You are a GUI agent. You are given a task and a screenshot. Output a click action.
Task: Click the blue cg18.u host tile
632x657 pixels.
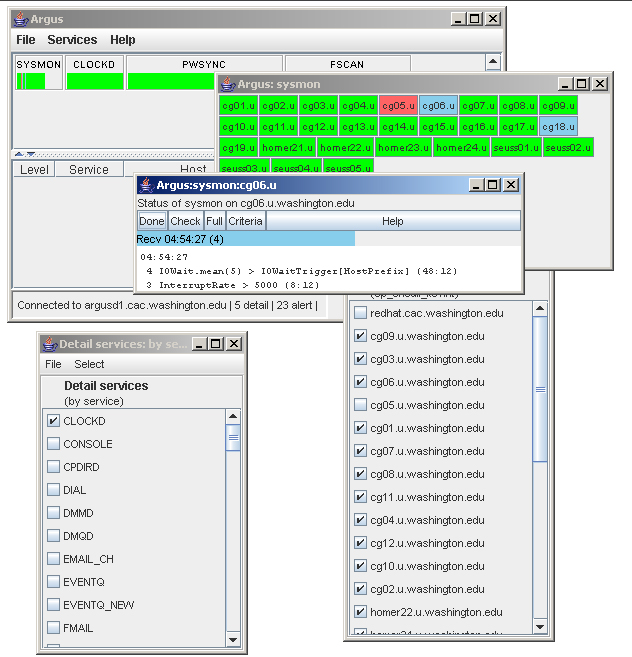tap(558, 127)
